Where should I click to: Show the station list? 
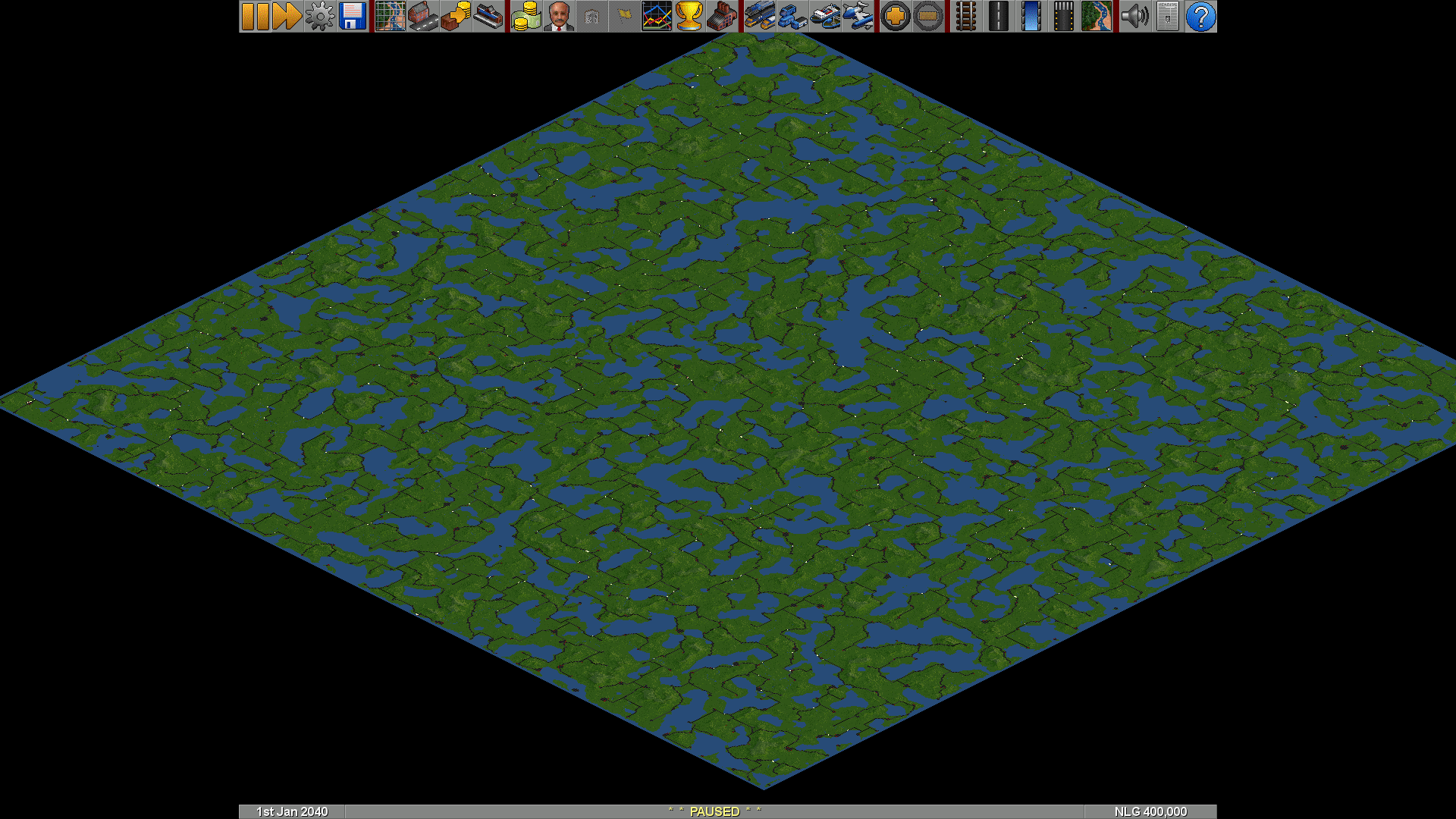pyautogui.click(x=488, y=16)
